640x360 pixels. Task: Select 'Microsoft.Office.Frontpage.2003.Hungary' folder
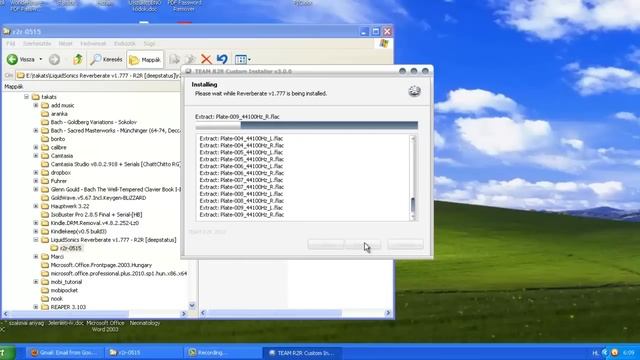pos(101,265)
